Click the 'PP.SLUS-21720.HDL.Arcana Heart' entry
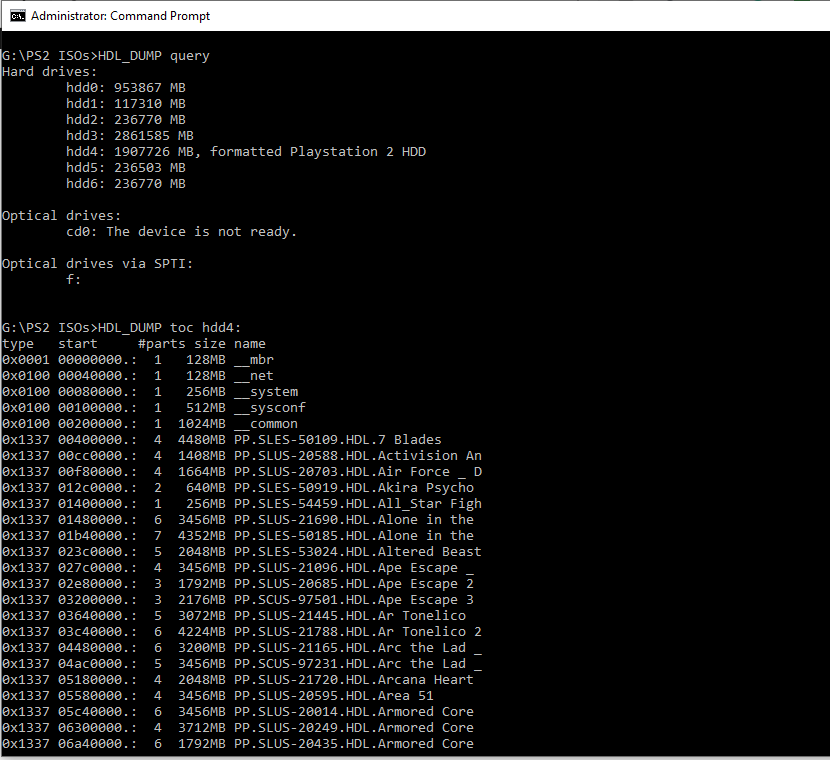 pyautogui.click(x=354, y=680)
